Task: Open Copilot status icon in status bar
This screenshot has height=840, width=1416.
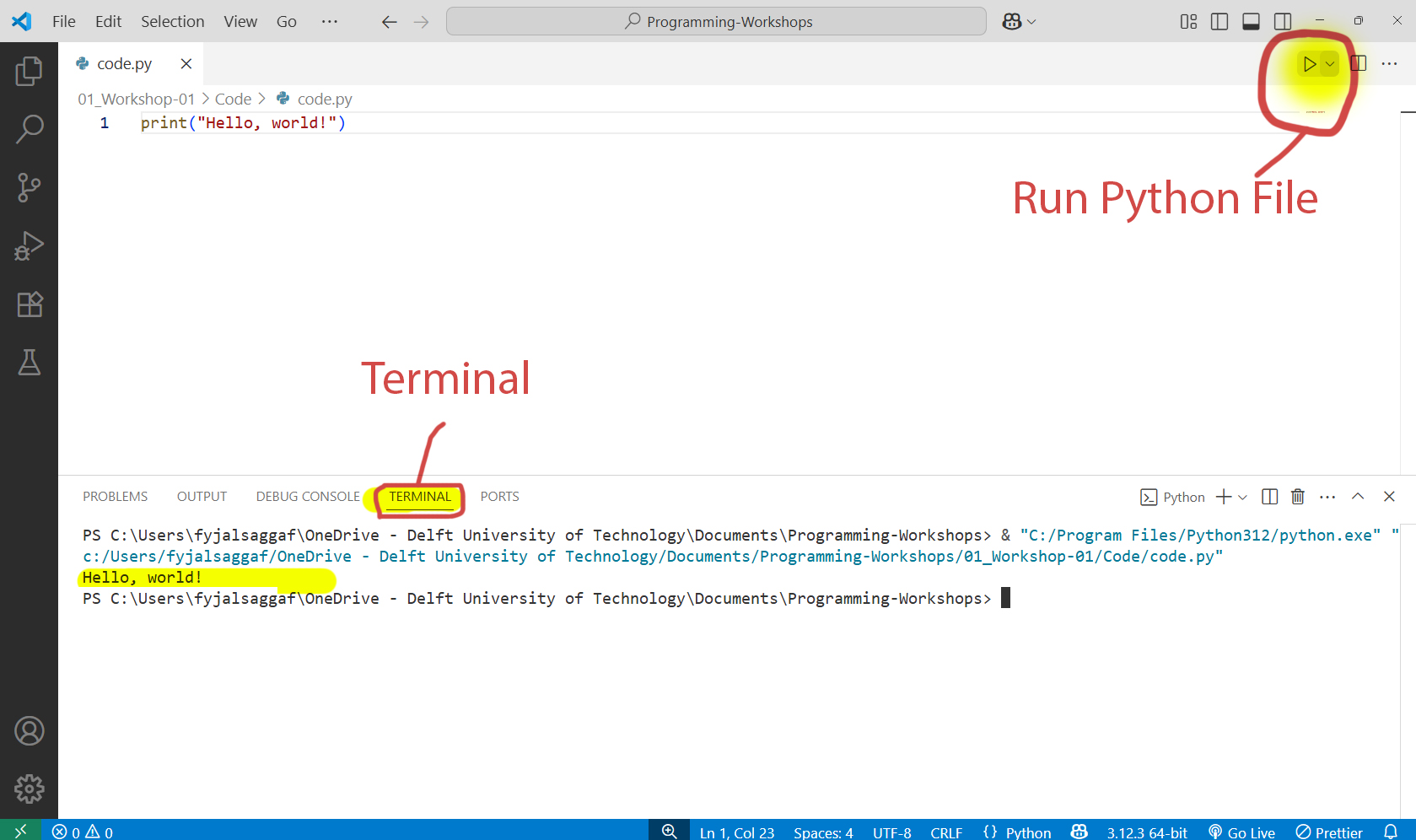Action: click(x=1079, y=832)
